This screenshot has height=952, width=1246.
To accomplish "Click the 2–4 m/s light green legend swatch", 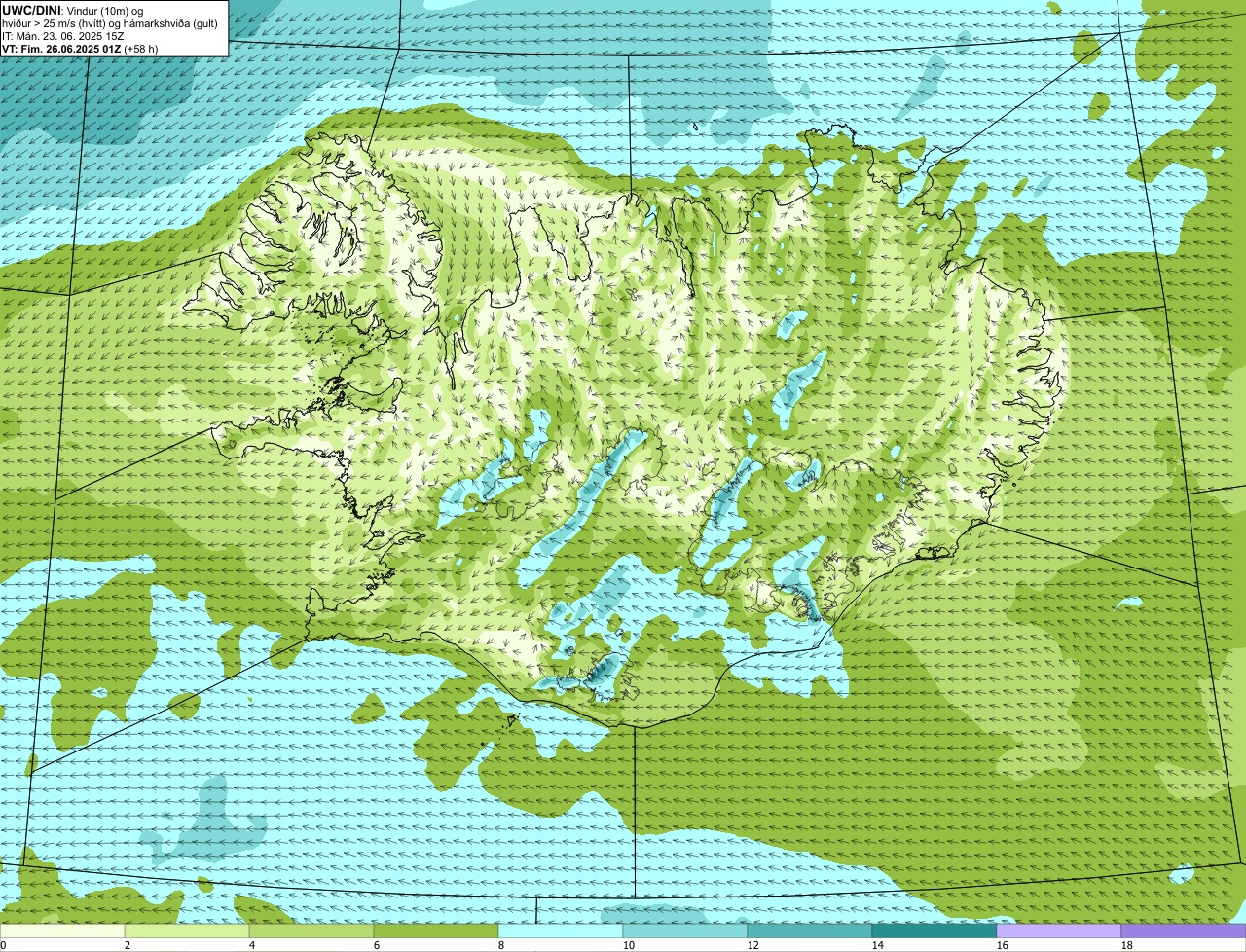I will 187,931.
